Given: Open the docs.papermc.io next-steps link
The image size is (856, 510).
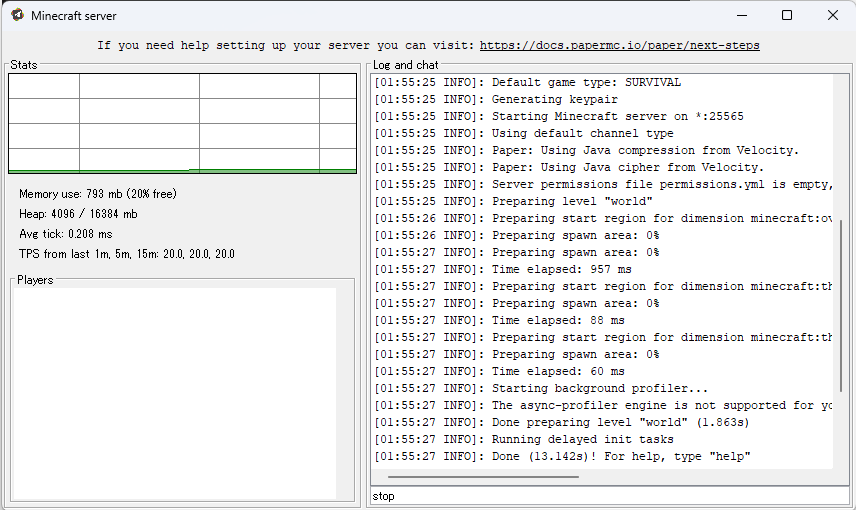Looking at the screenshot, I should [620, 45].
